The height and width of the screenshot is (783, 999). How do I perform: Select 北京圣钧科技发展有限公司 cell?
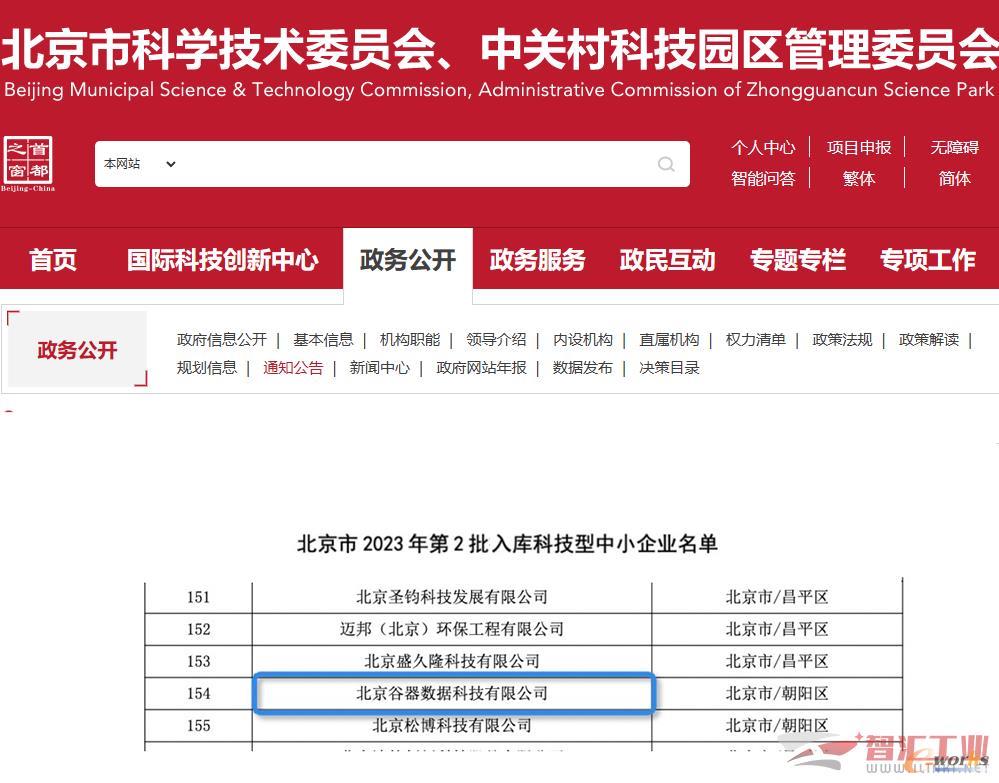452,597
